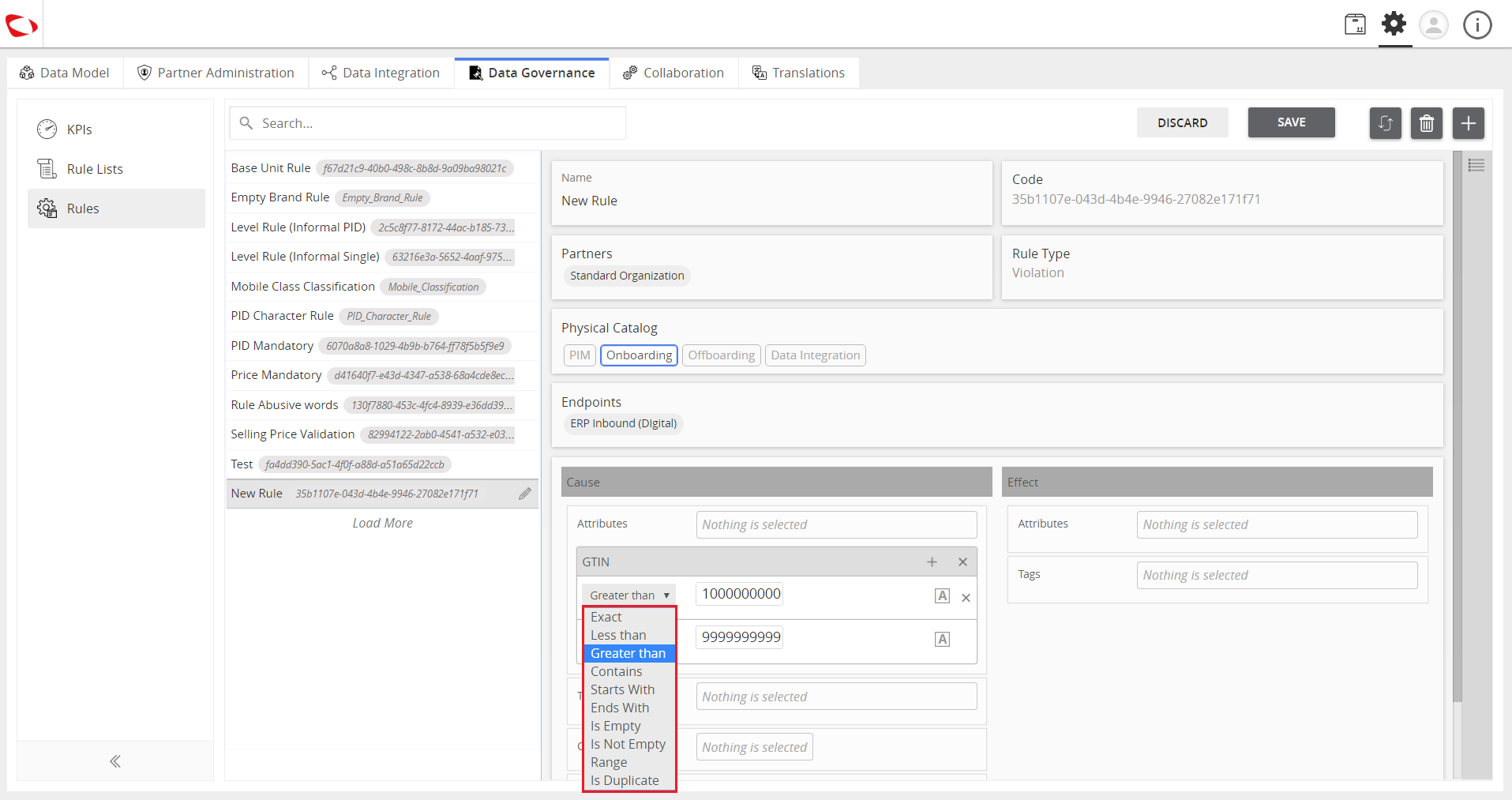Screen dimensions: 1512x800
Task: Open Effect Tags selection field
Action: pyautogui.click(x=1277, y=575)
